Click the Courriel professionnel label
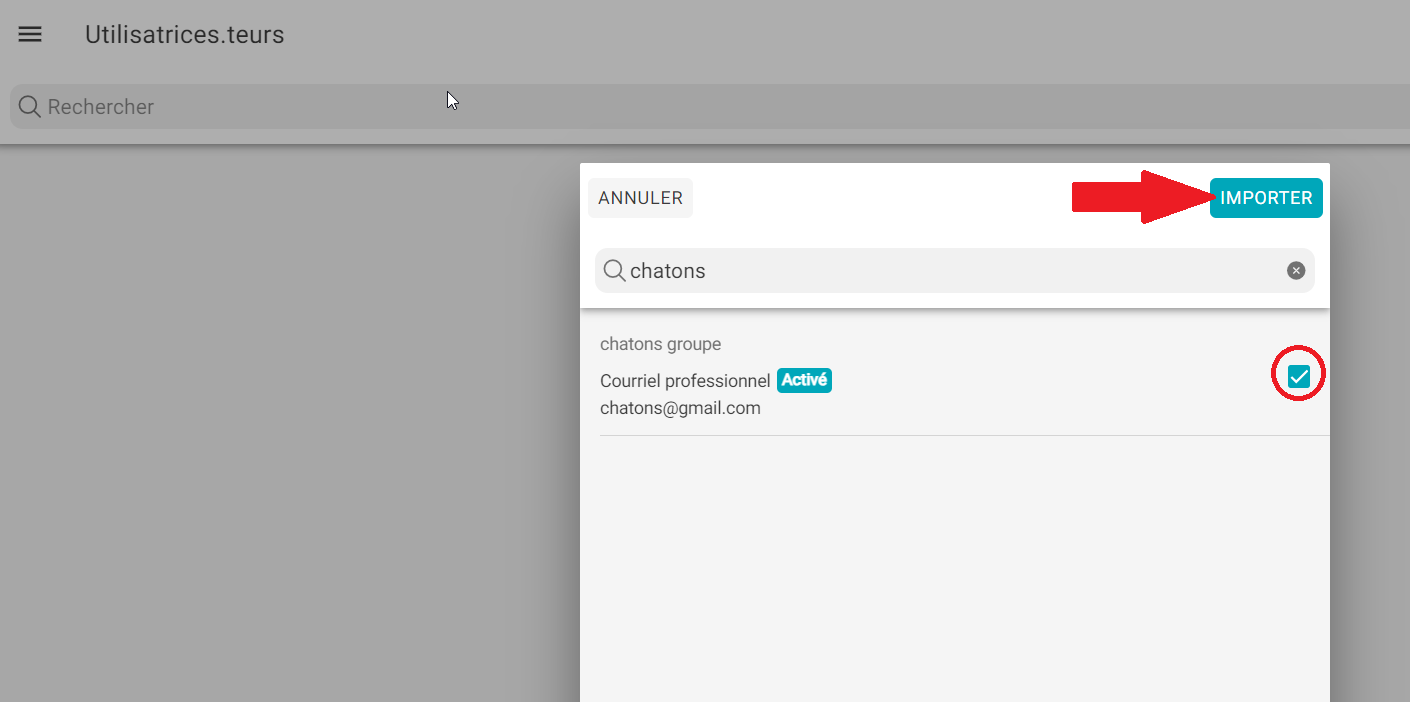The image size is (1410, 702). click(685, 381)
